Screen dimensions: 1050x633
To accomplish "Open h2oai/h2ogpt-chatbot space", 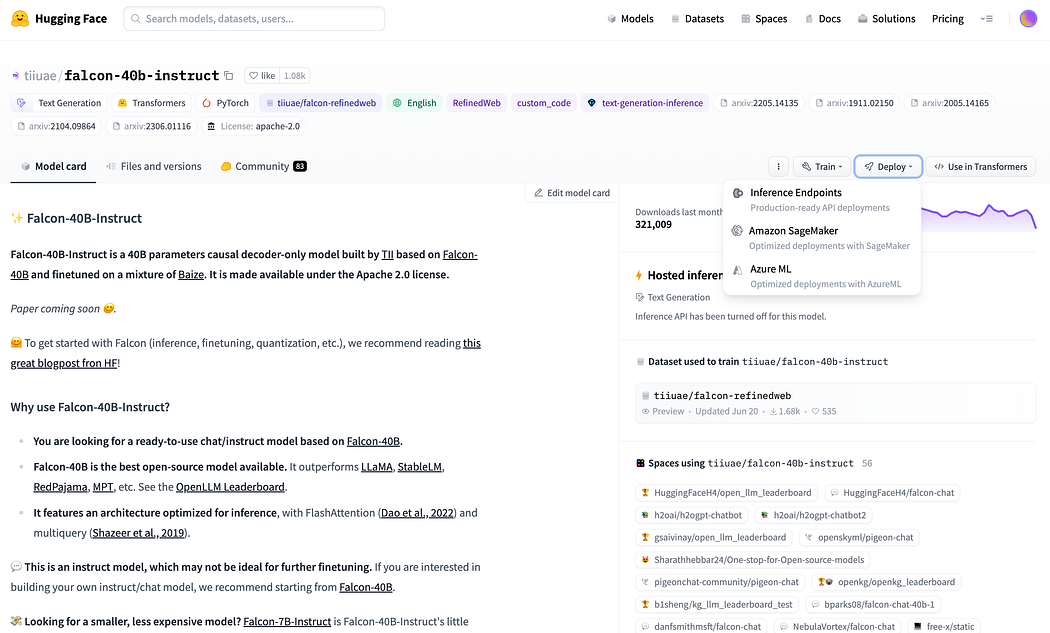I will (x=692, y=515).
